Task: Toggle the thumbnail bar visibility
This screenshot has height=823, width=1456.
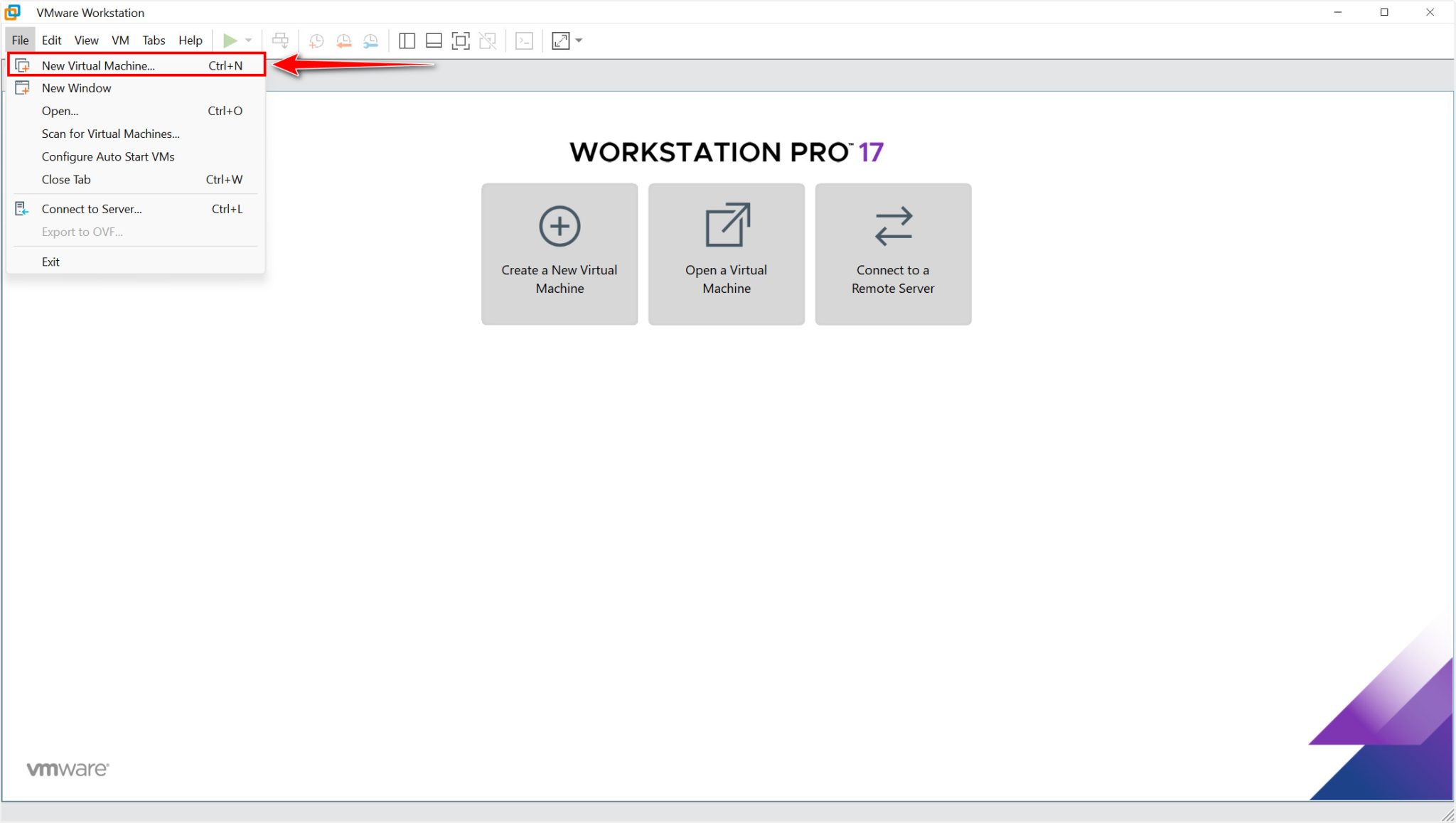Action: 434,41
